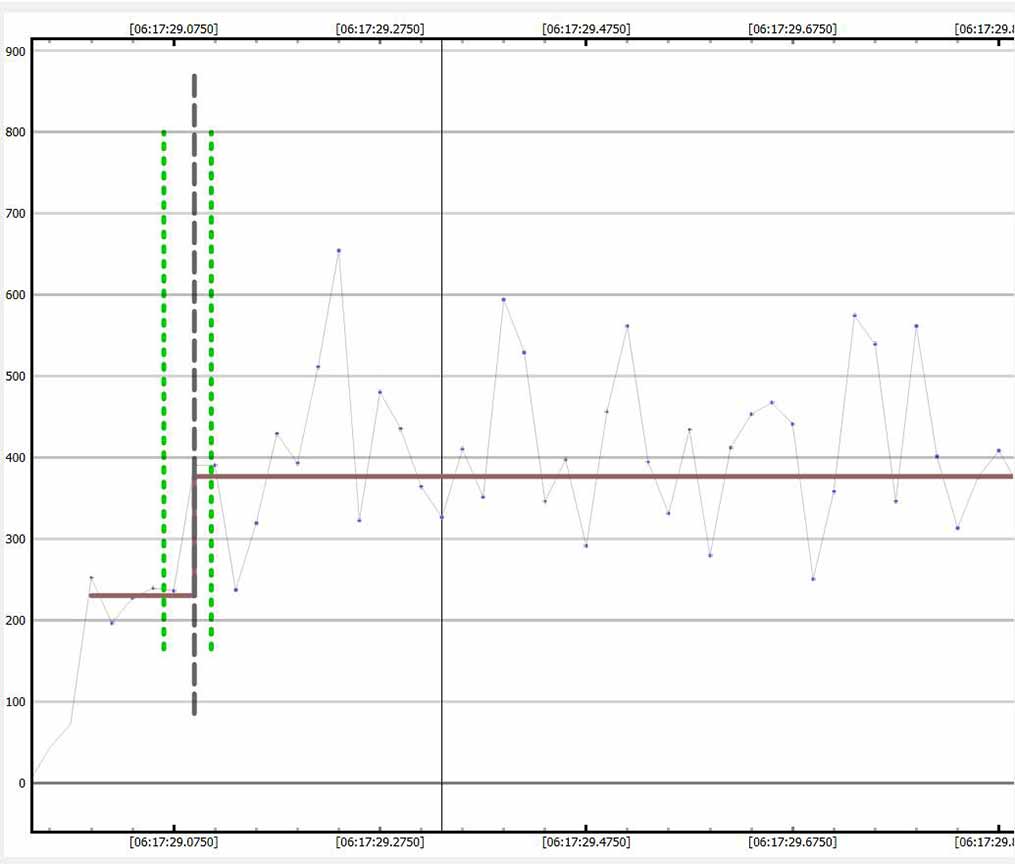Click the bottom axis label 06:17:29.6750
Image resolution: width=1015 pixels, height=864 pixels.
(x=792, y=843)
